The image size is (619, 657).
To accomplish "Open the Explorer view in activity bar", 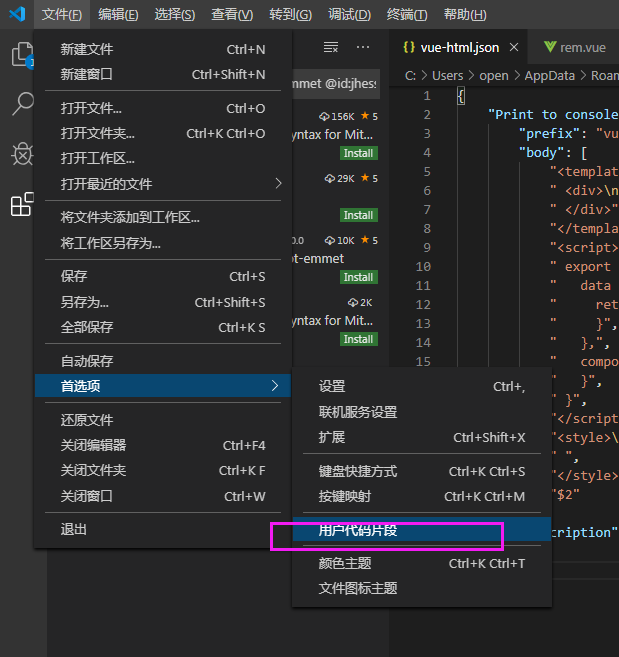I will pos(22,54).
